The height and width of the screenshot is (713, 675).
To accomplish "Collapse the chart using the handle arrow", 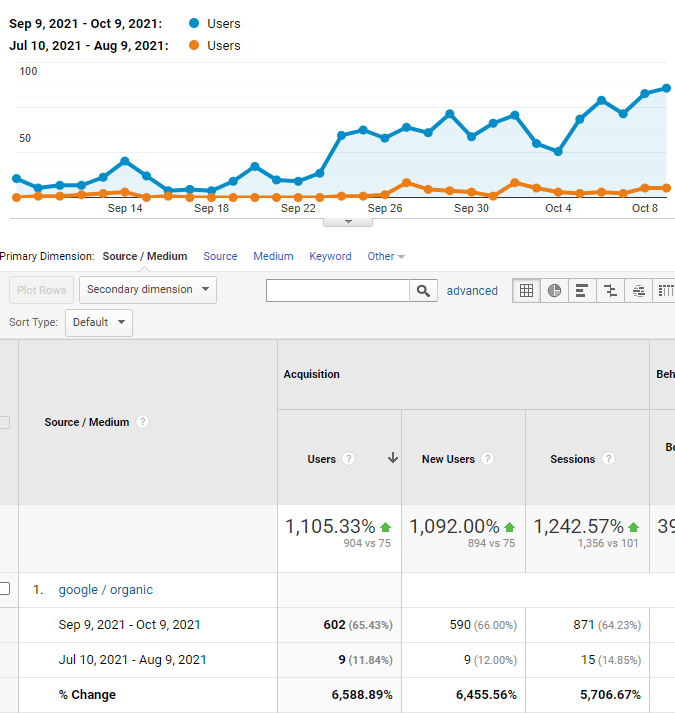I will [x=348, y=222].
